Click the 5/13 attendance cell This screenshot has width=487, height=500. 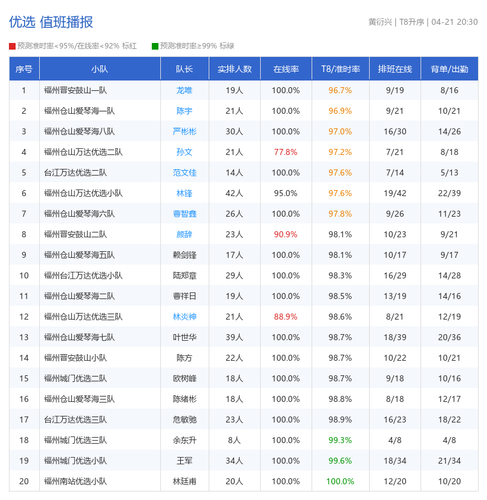click(449, 173)
